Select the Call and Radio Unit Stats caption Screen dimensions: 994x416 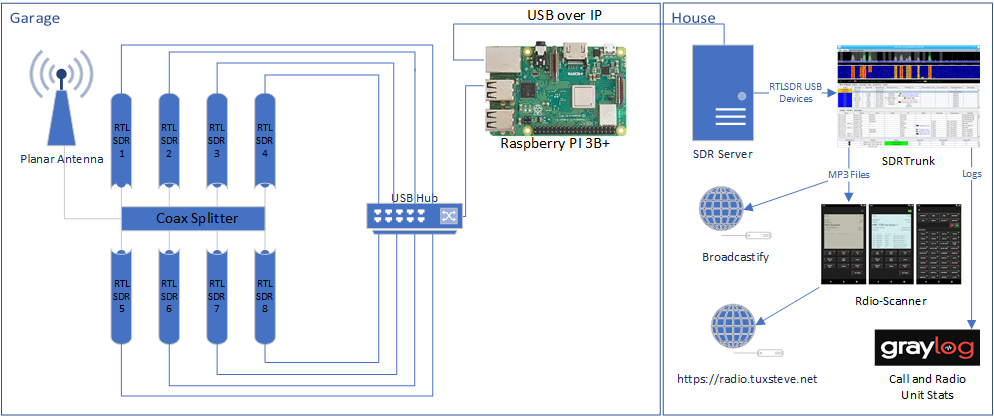[x=921, y=388]
